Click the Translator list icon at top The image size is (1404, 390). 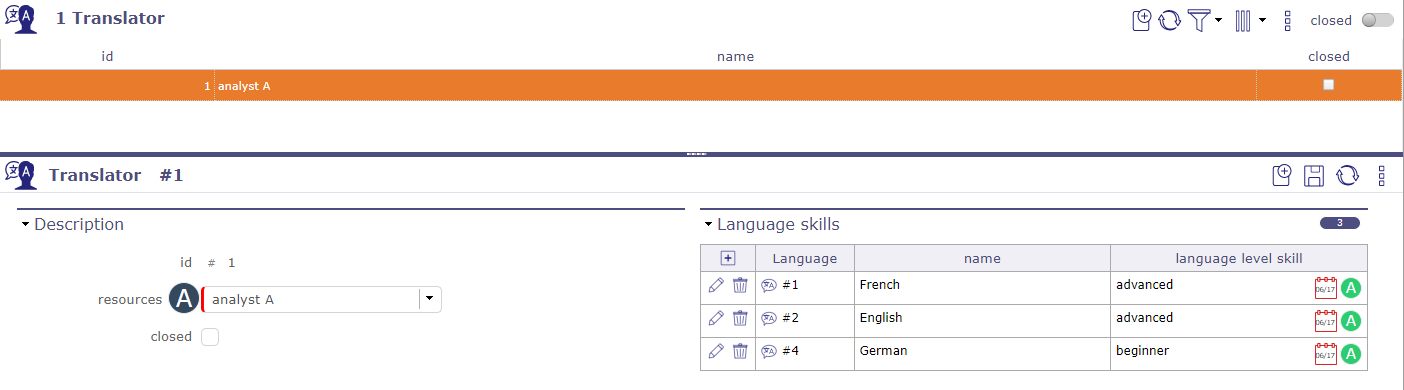pos(20,18)
